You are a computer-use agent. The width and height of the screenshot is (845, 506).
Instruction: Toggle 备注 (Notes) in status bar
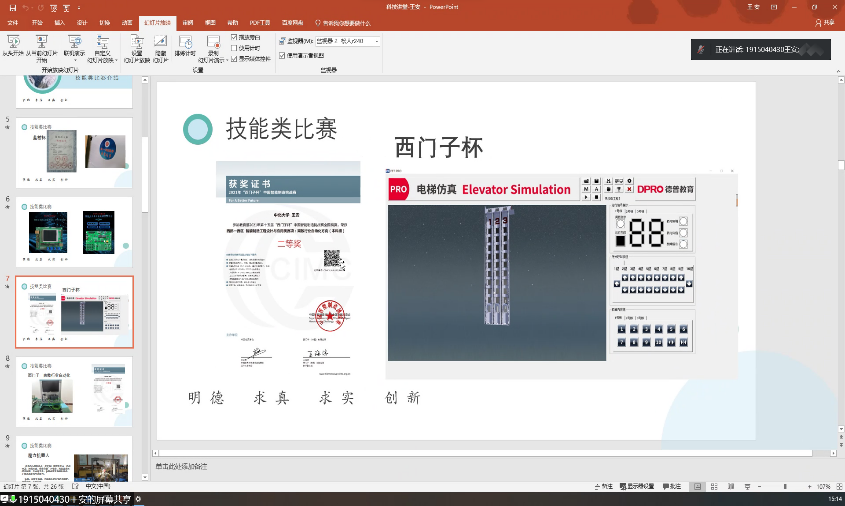pos(604,486)
